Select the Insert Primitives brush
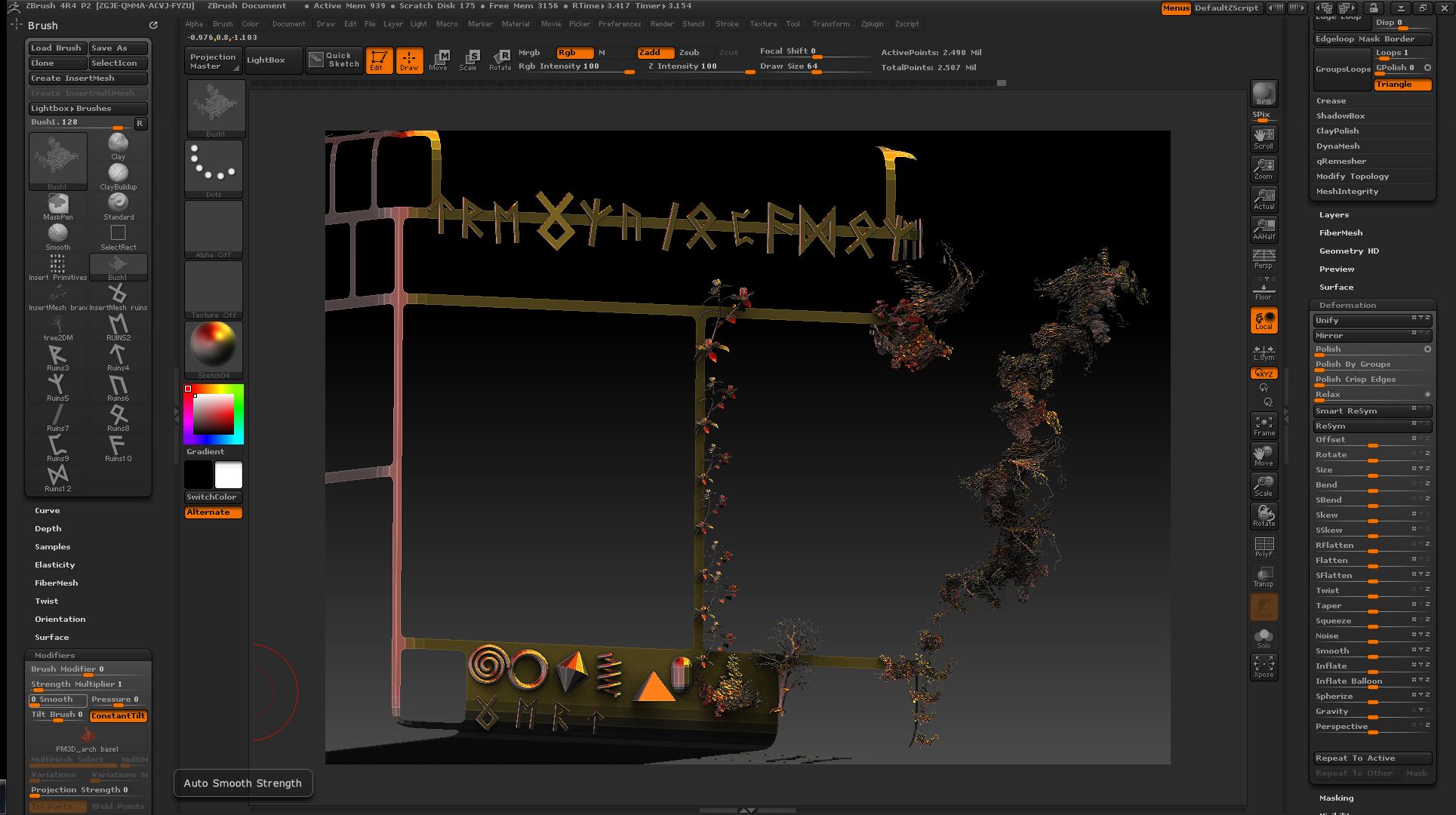This screenshot has height=815, width=1456. (x=58, y=266)
